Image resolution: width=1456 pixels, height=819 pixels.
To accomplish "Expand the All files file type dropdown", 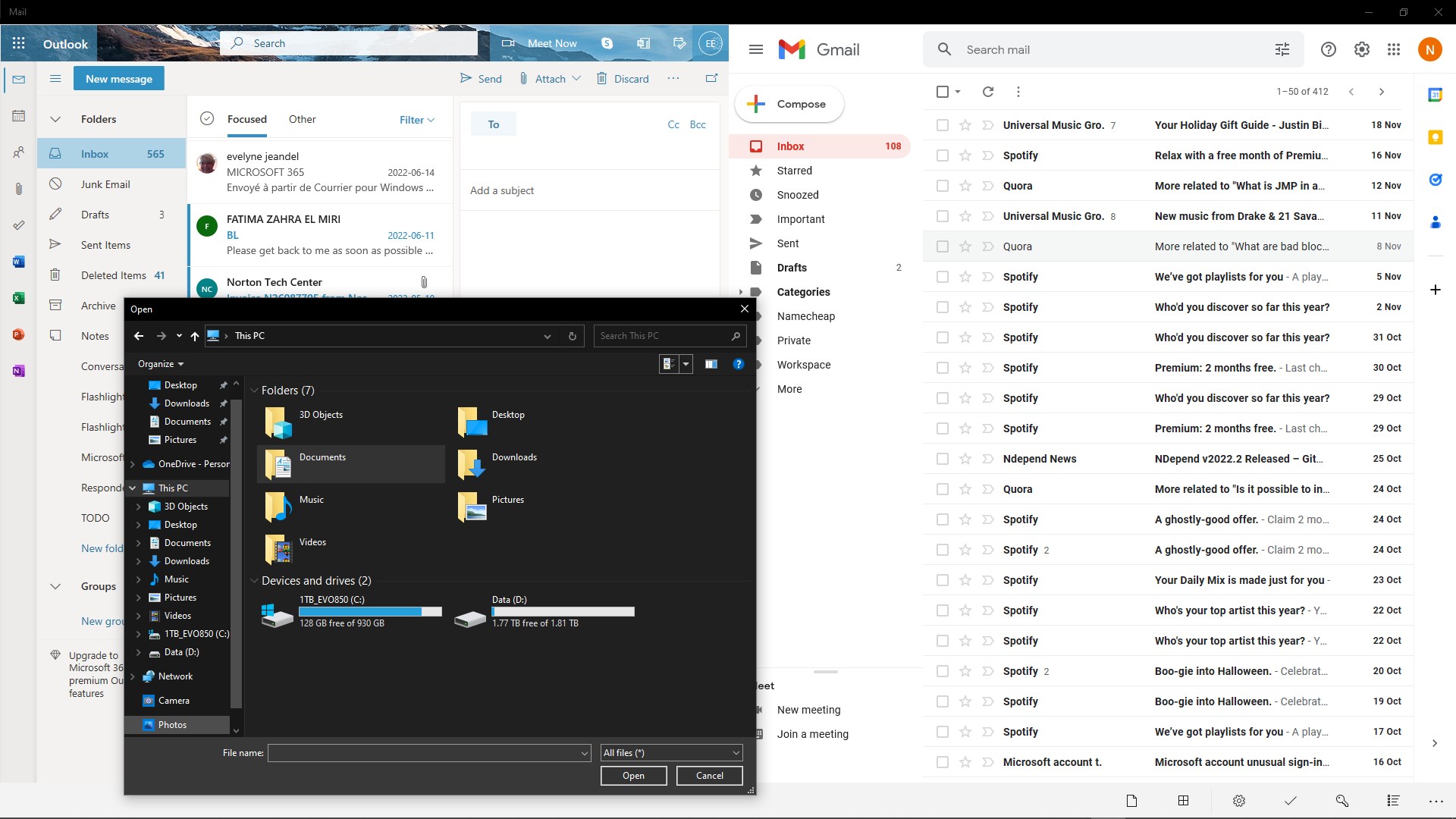I will [x=733, y=752].
